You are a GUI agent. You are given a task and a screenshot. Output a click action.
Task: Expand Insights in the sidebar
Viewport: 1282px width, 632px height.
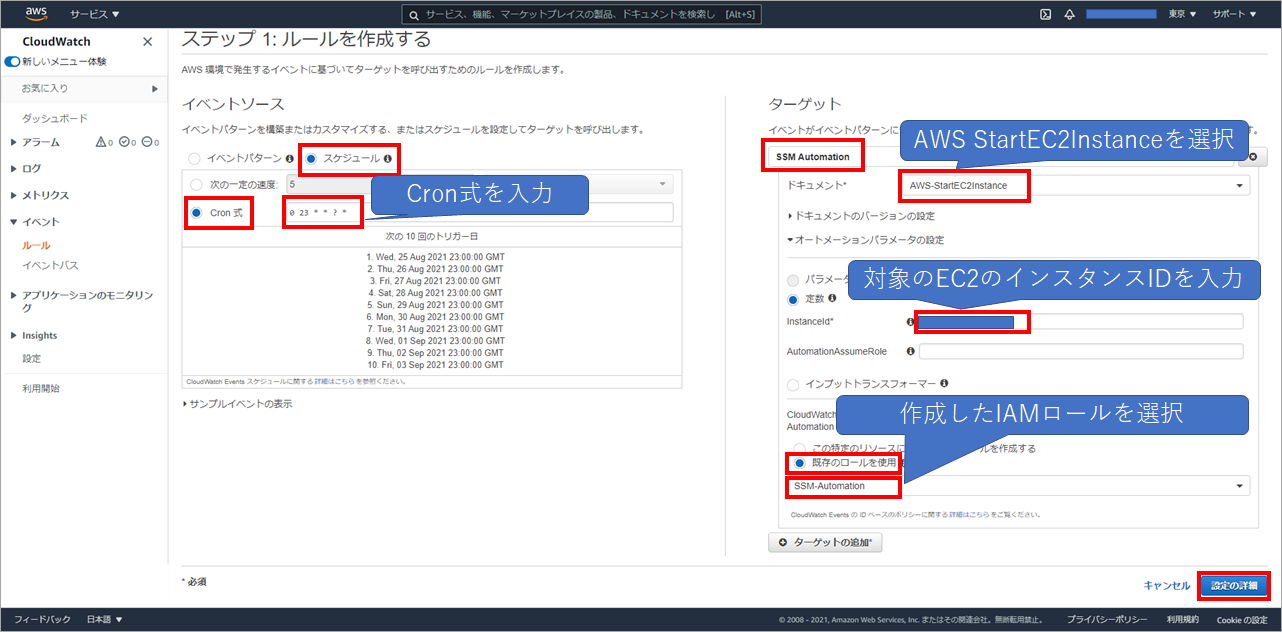[x=34, y=336]
